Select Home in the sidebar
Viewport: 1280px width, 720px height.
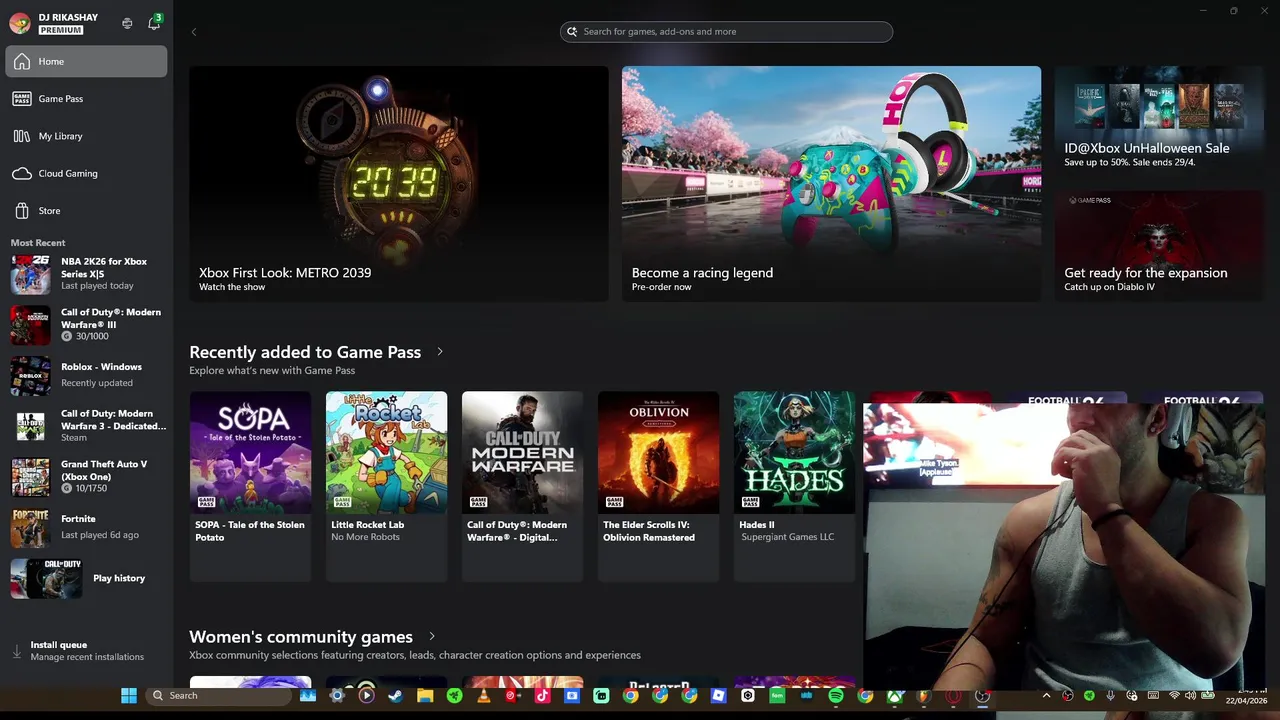[86, 61]
